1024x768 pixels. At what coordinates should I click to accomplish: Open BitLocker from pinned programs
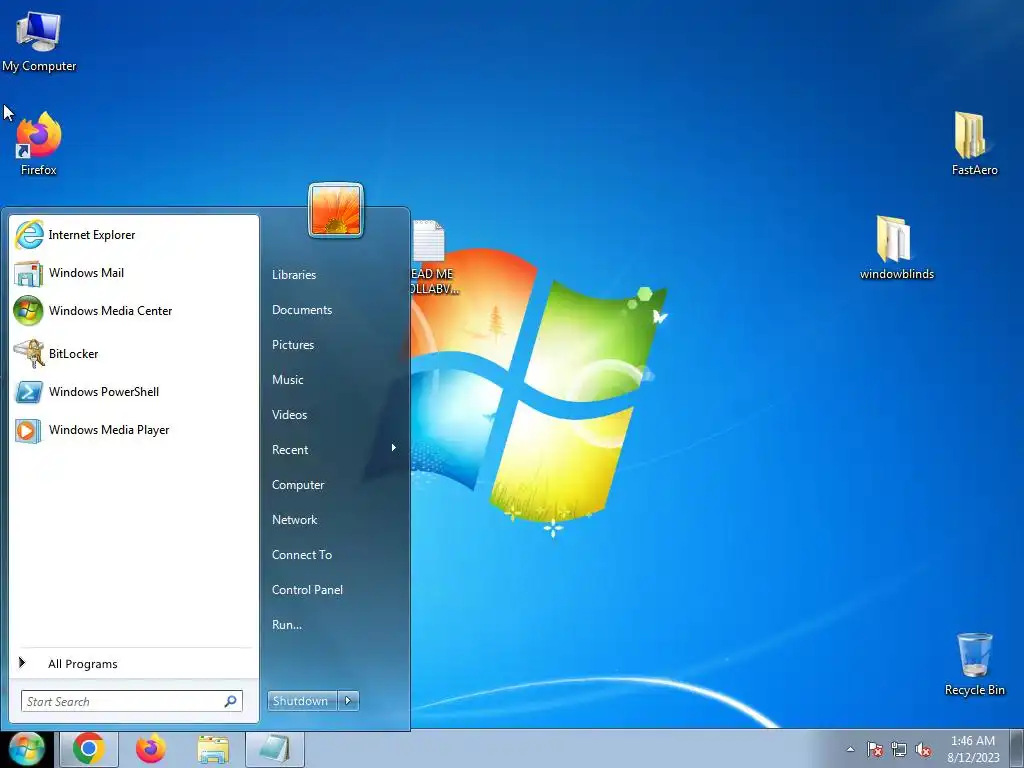(134, 354)
